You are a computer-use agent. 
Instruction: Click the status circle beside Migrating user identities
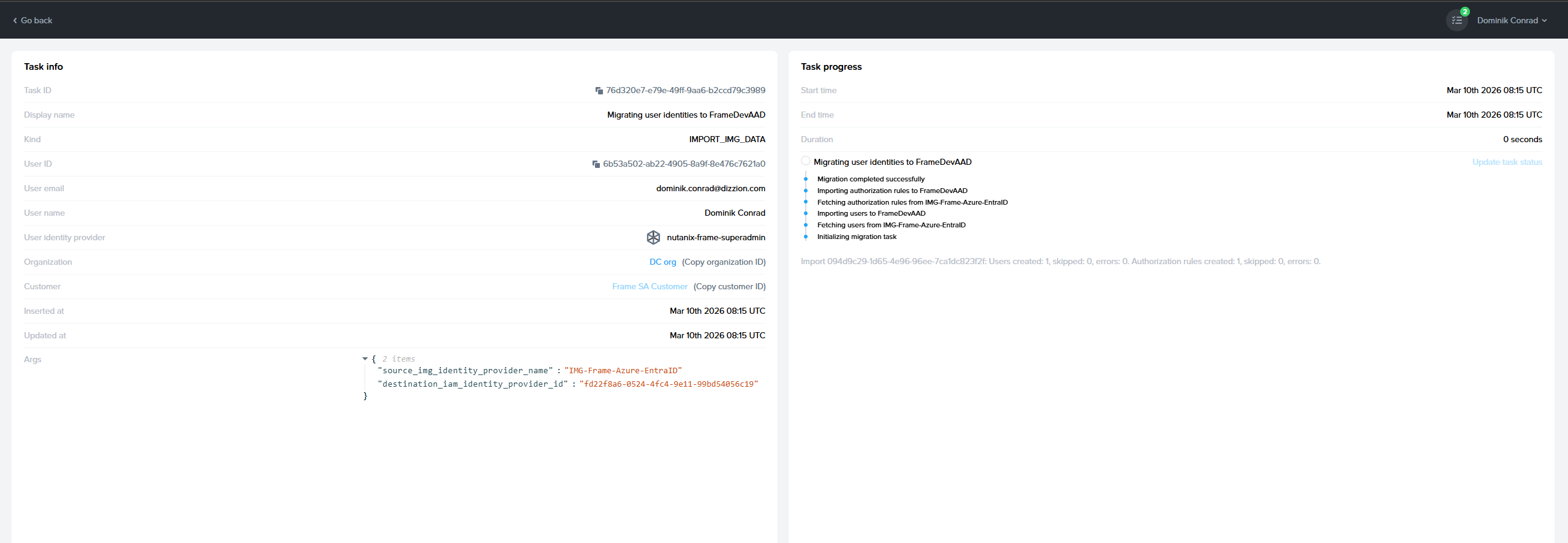point(805,161)
